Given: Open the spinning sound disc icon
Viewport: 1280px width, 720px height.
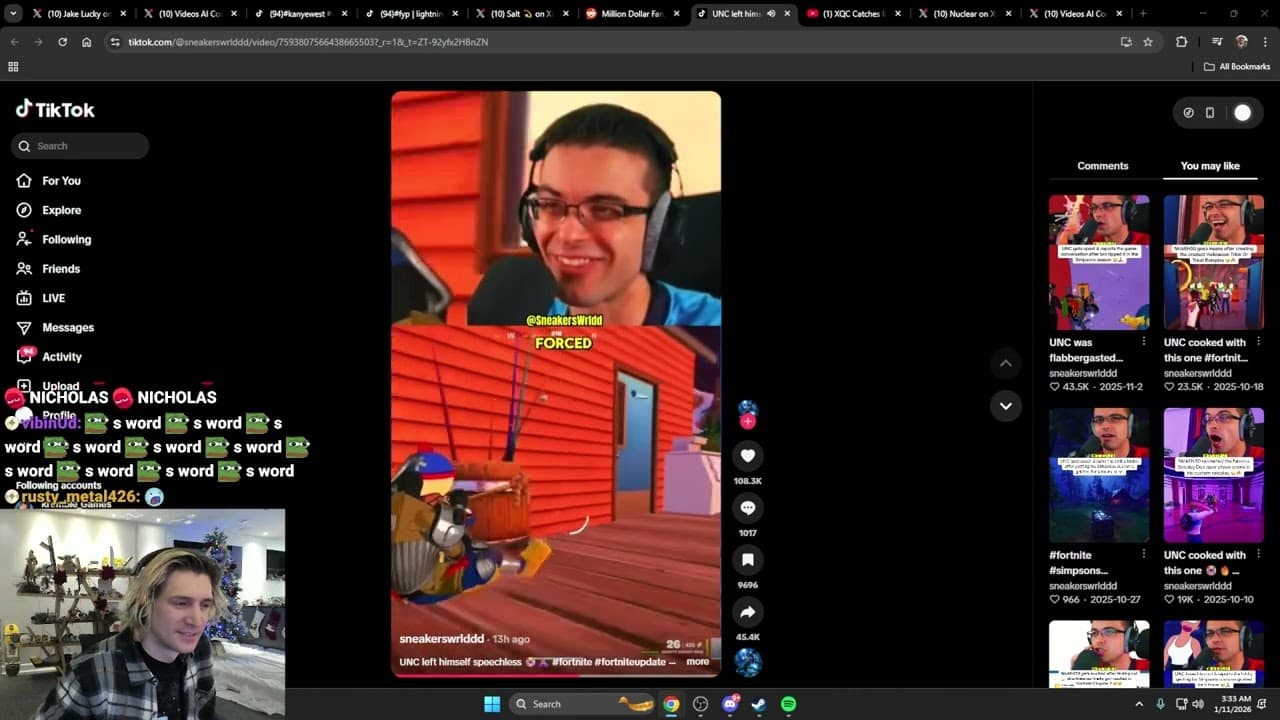Looking at the screenshot, I should tap(748, 662).
